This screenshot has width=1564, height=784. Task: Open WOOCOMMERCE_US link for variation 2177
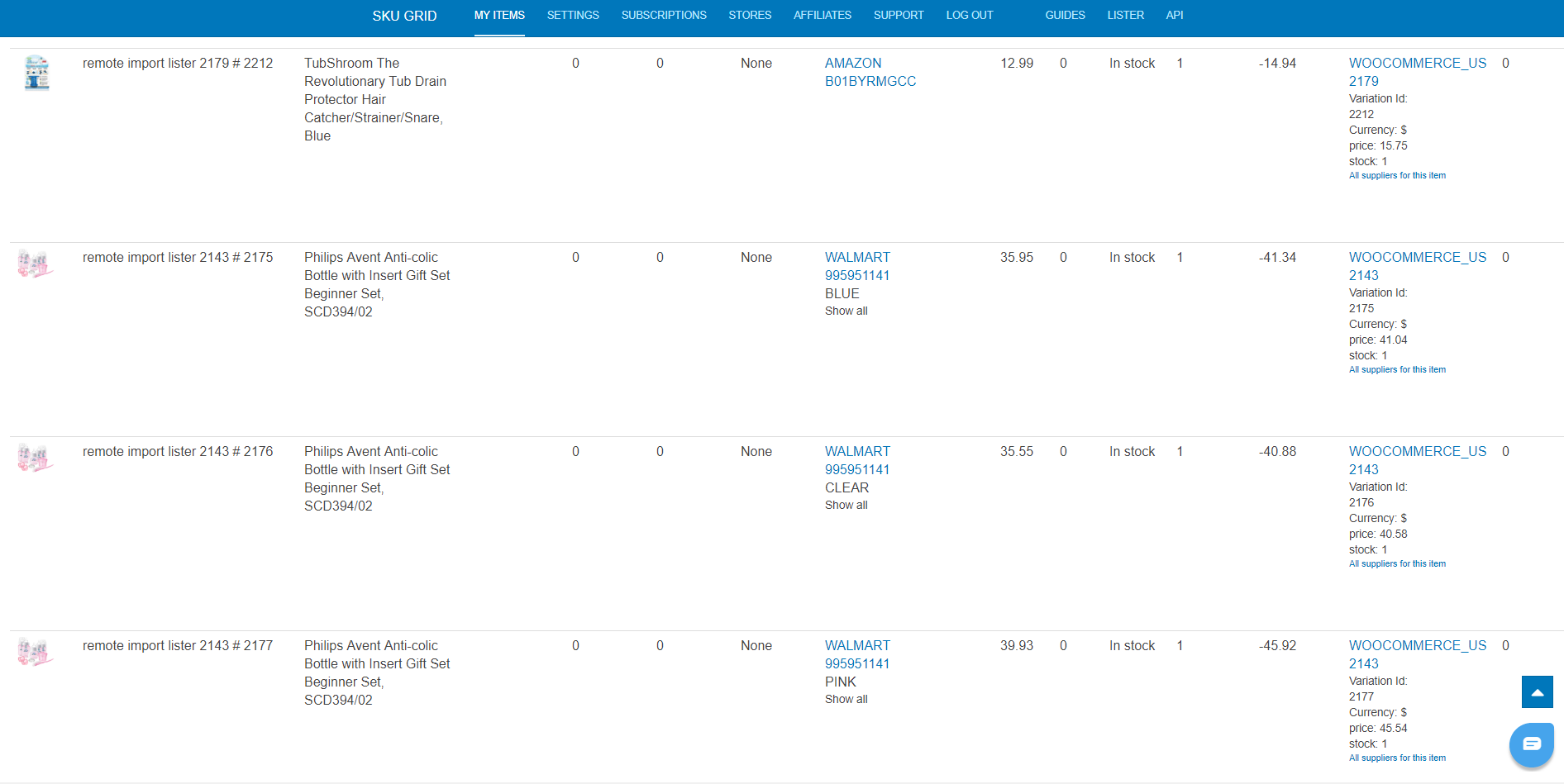(x=1418, y=645)
